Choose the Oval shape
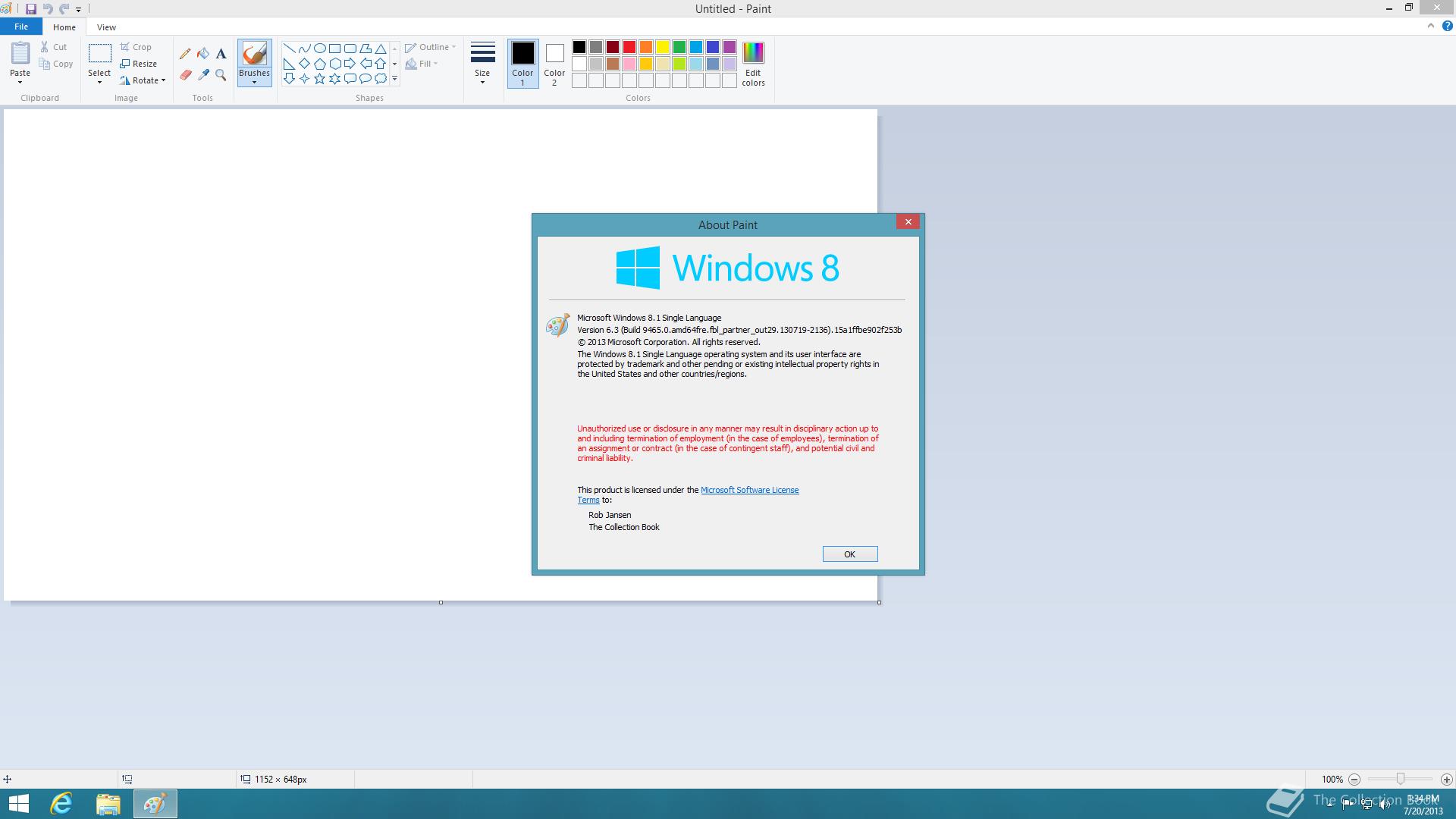This screenshot has width=1456, height=819. (319, 49)
